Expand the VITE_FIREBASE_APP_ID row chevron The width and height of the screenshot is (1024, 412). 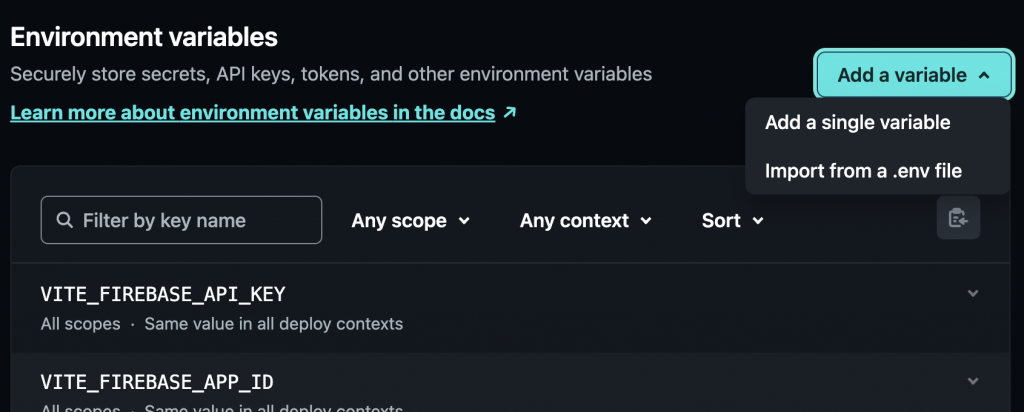(x=973, y=381)
